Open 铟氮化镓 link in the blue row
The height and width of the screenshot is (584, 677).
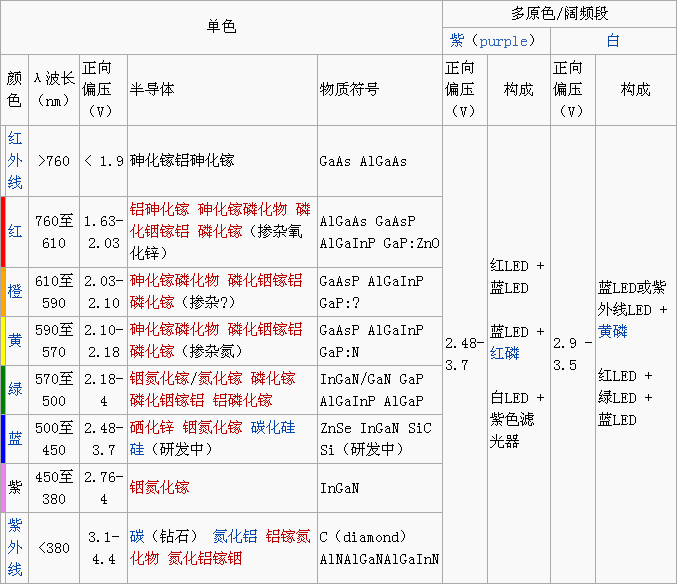click(212, 427)
